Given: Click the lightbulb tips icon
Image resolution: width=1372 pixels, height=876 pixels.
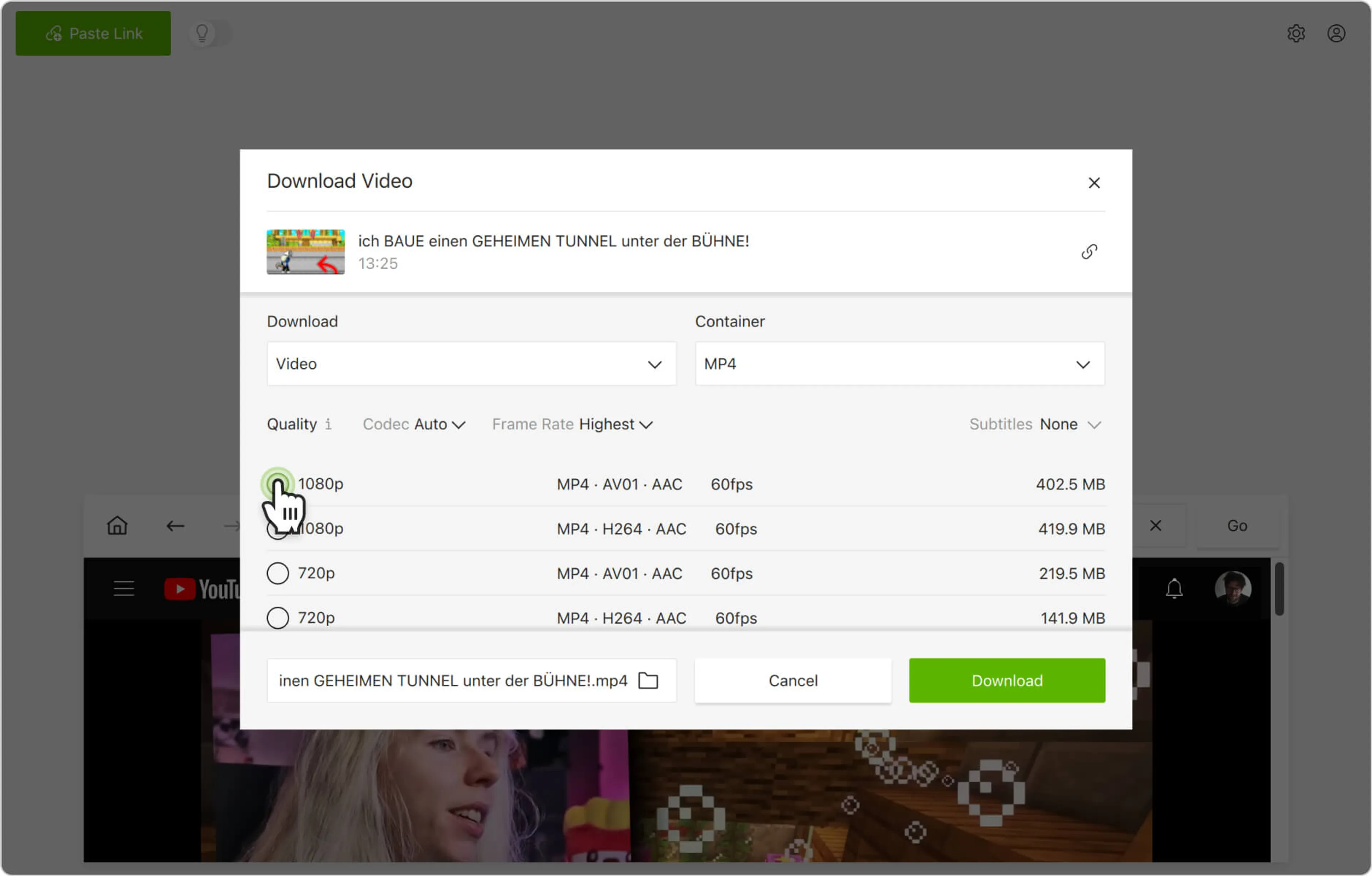Looking at the screenshot, I should pyautogui.click(x=202, y=33).
